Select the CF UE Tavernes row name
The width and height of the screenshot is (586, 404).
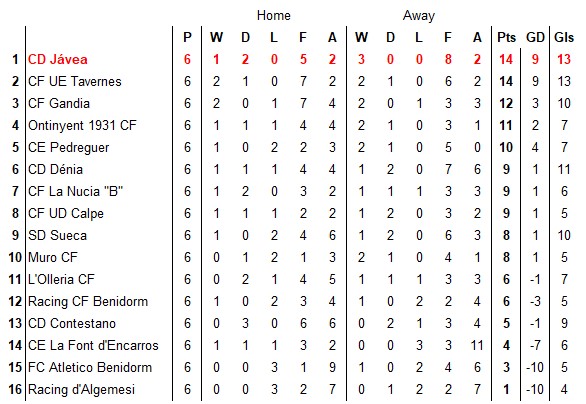[x=75, y=81]
